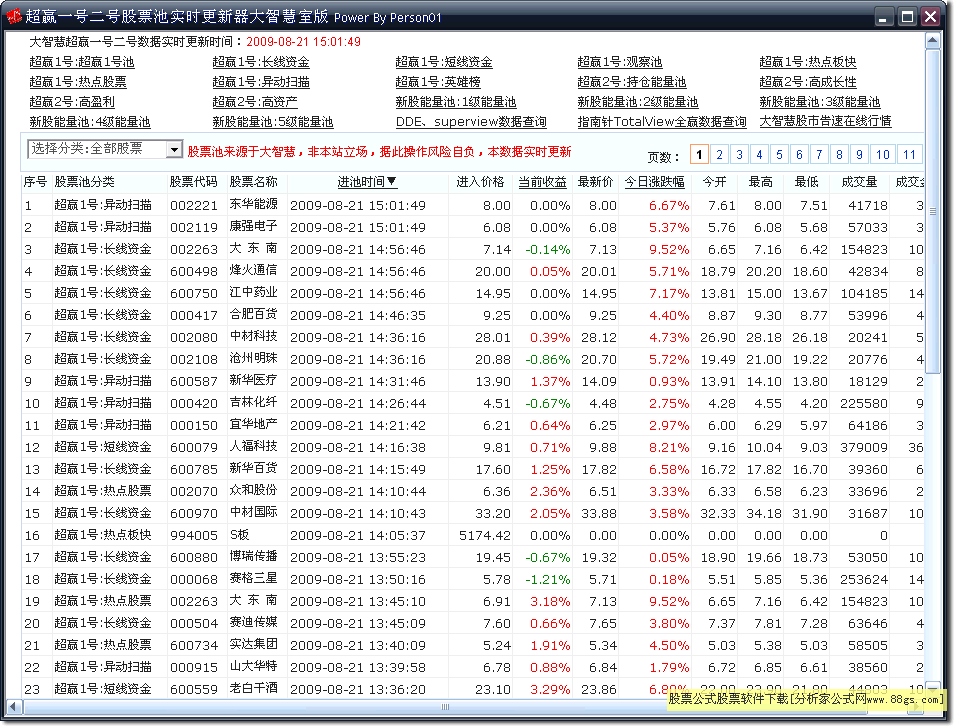Open the 超赢1号:长线资金 link
Screen dimensions: 957x728
261,62
